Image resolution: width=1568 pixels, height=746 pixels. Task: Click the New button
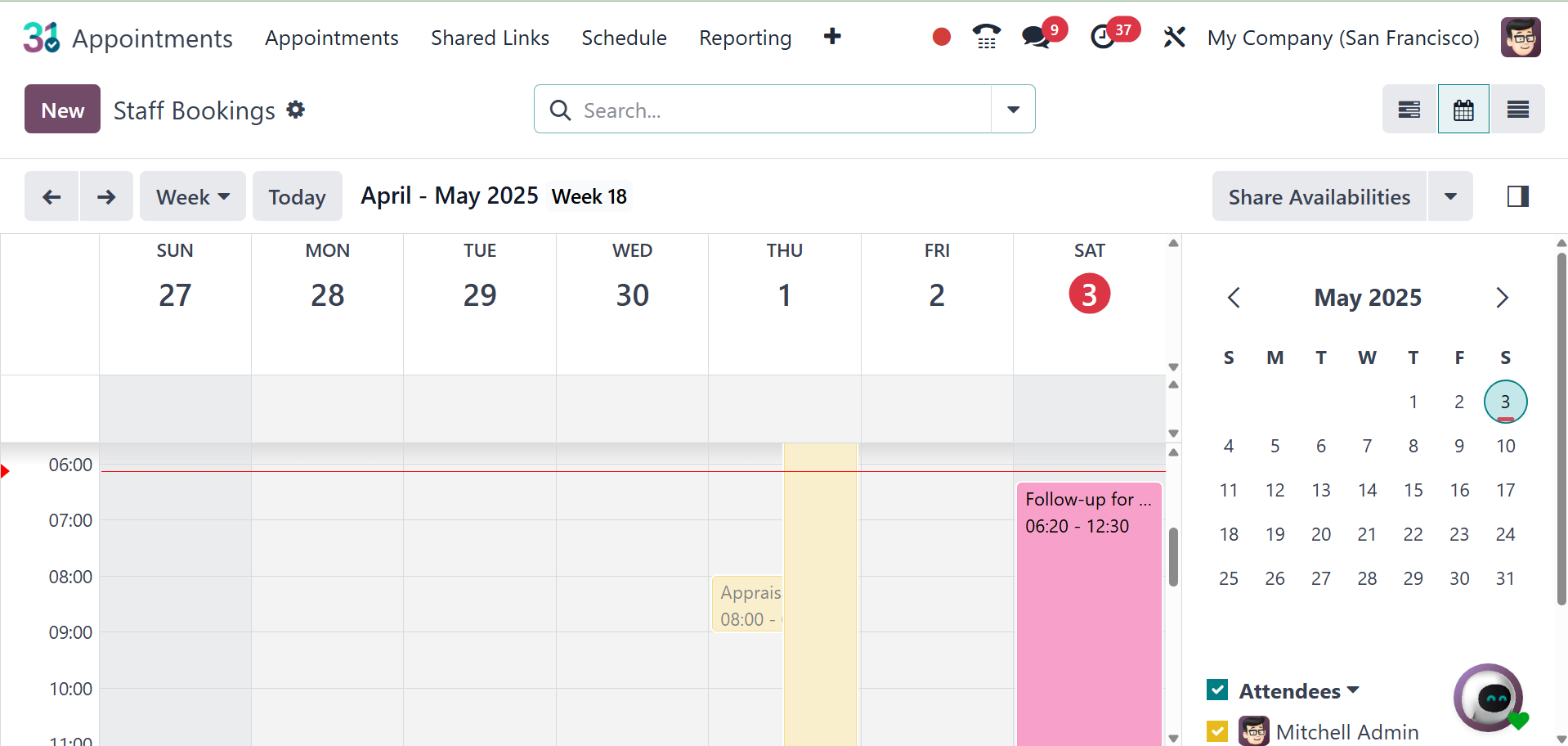click(x=63, y=110)
